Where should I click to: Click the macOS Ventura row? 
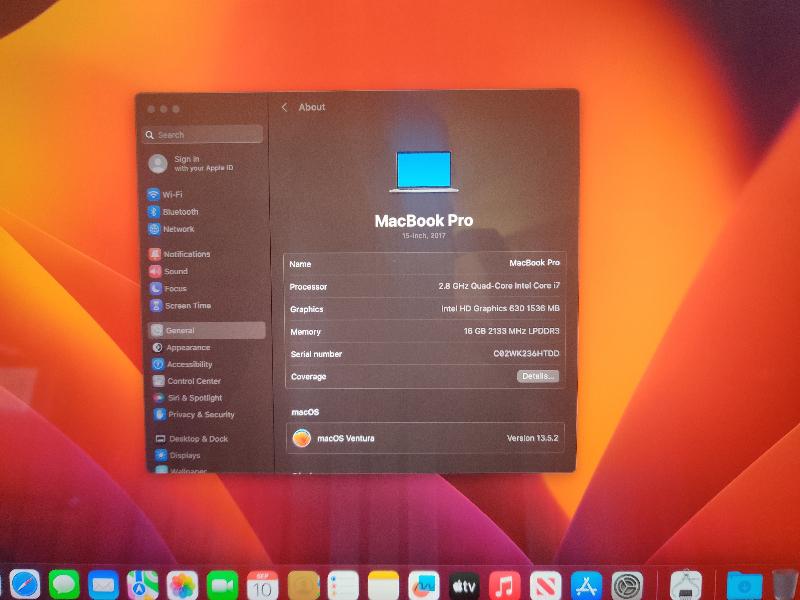[x=425, y=438]
